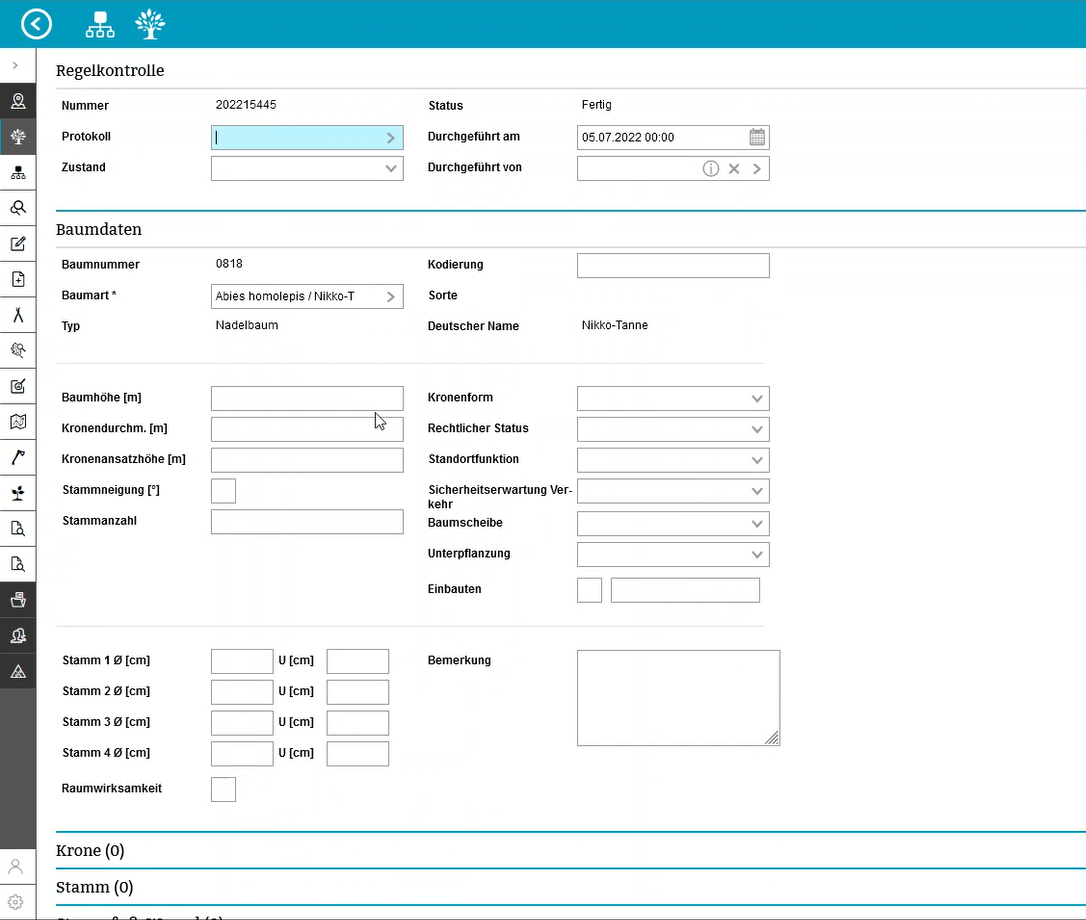Open the user profile icon at sidebar bottom
This screenshot has width=1086, height=920.
[16, 867]
